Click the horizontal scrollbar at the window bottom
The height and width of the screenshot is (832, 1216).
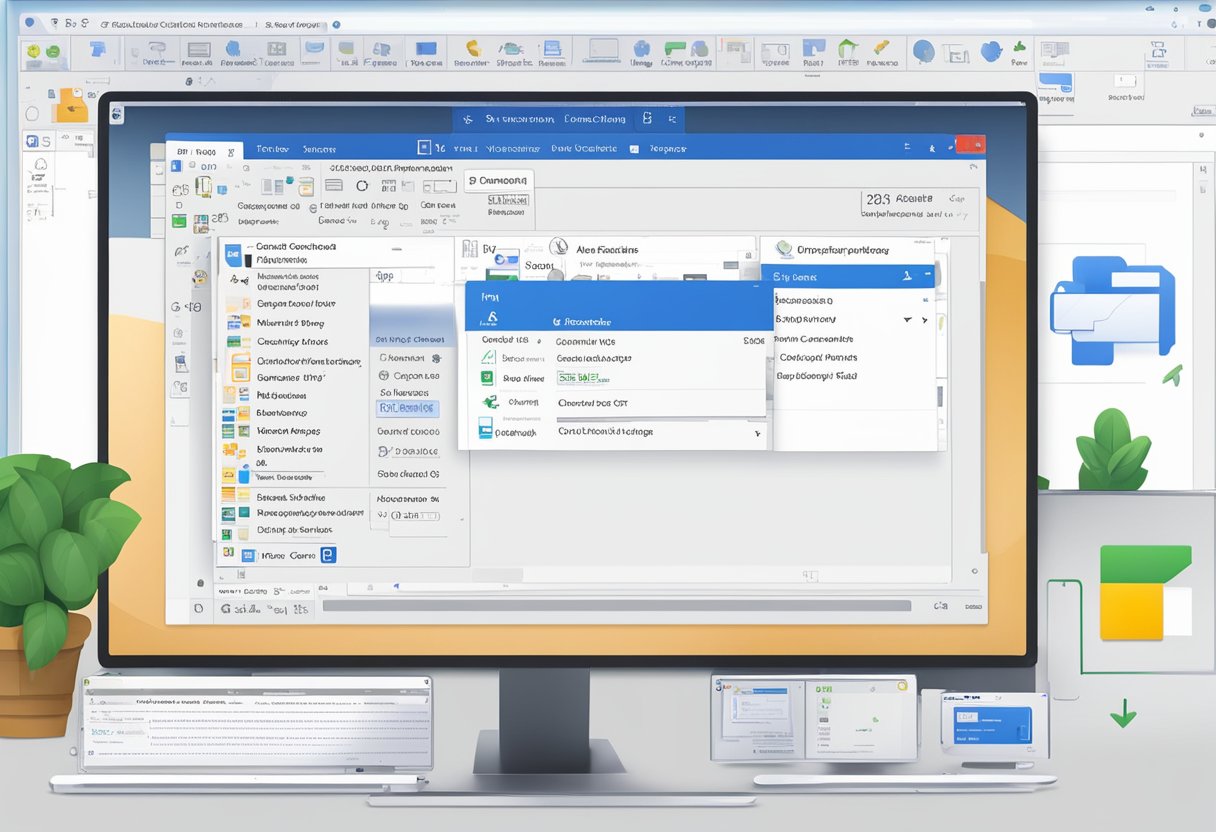coord(615,605)
